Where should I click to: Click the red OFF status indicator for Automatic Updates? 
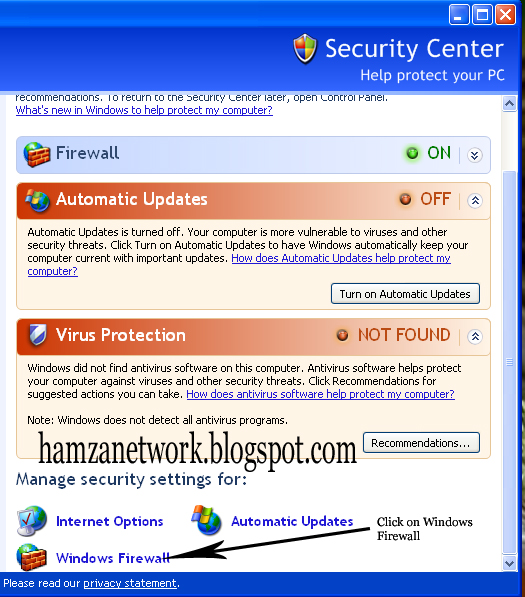point(405,199)
